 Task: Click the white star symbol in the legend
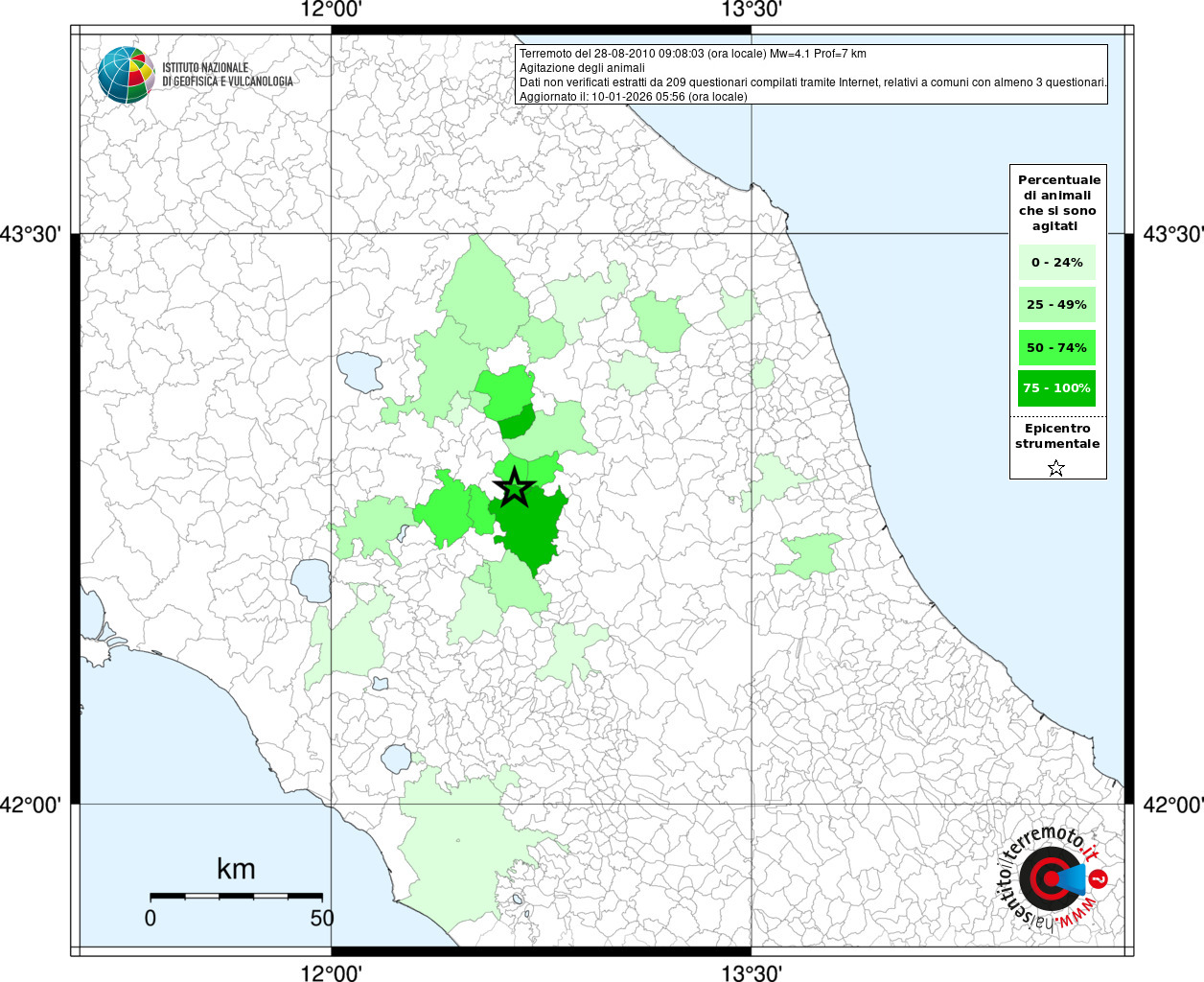tap(1056, 468)
